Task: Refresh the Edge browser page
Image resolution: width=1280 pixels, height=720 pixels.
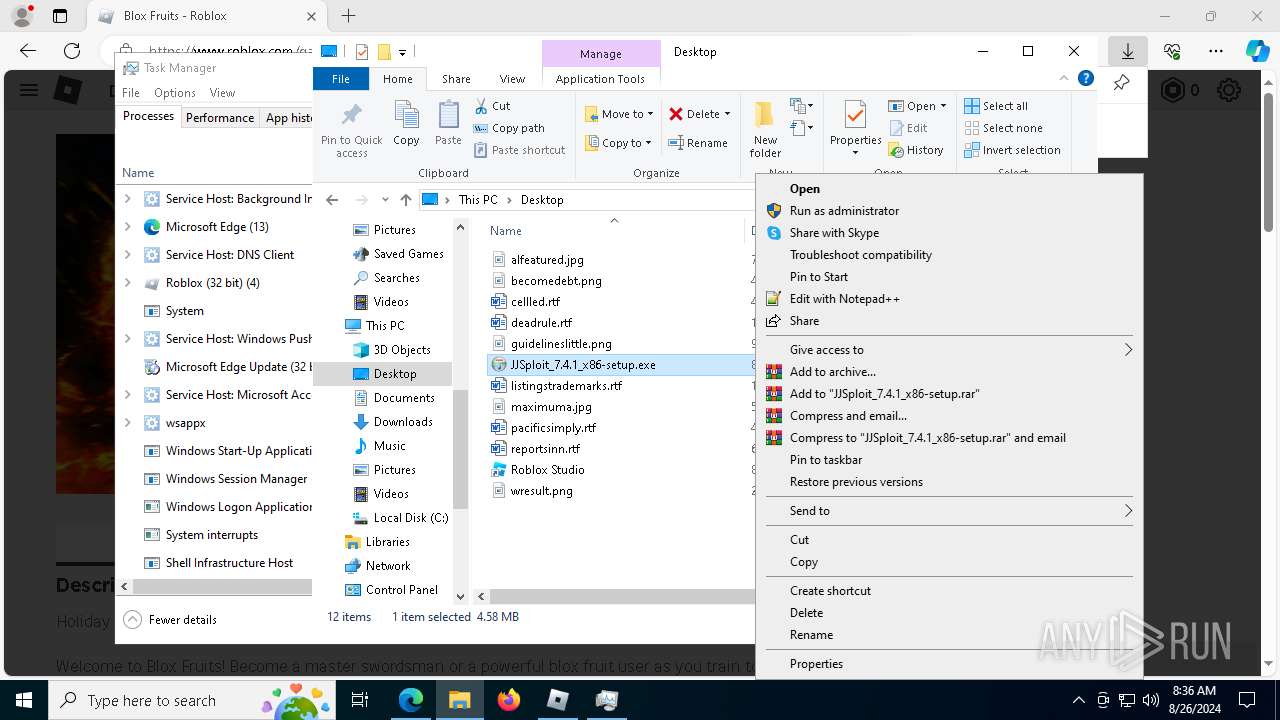Action: click(x=72, y=51)
